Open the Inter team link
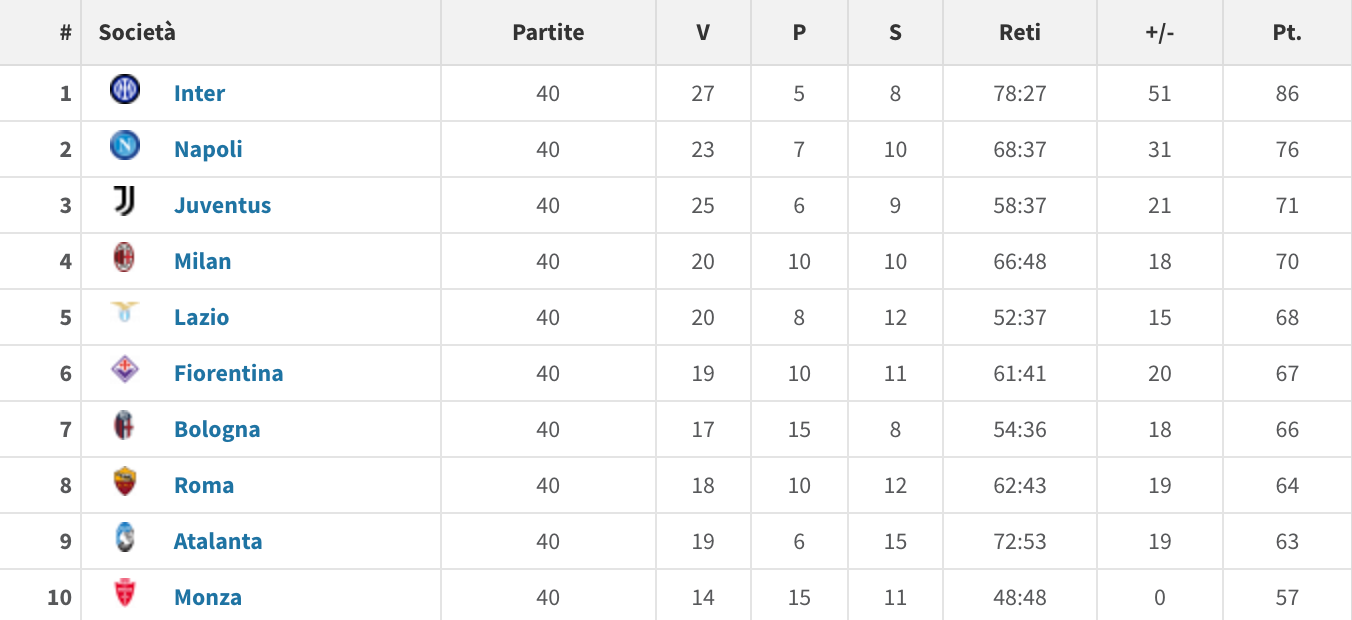The image size is (1352, 620). click(x=199, y=93)
